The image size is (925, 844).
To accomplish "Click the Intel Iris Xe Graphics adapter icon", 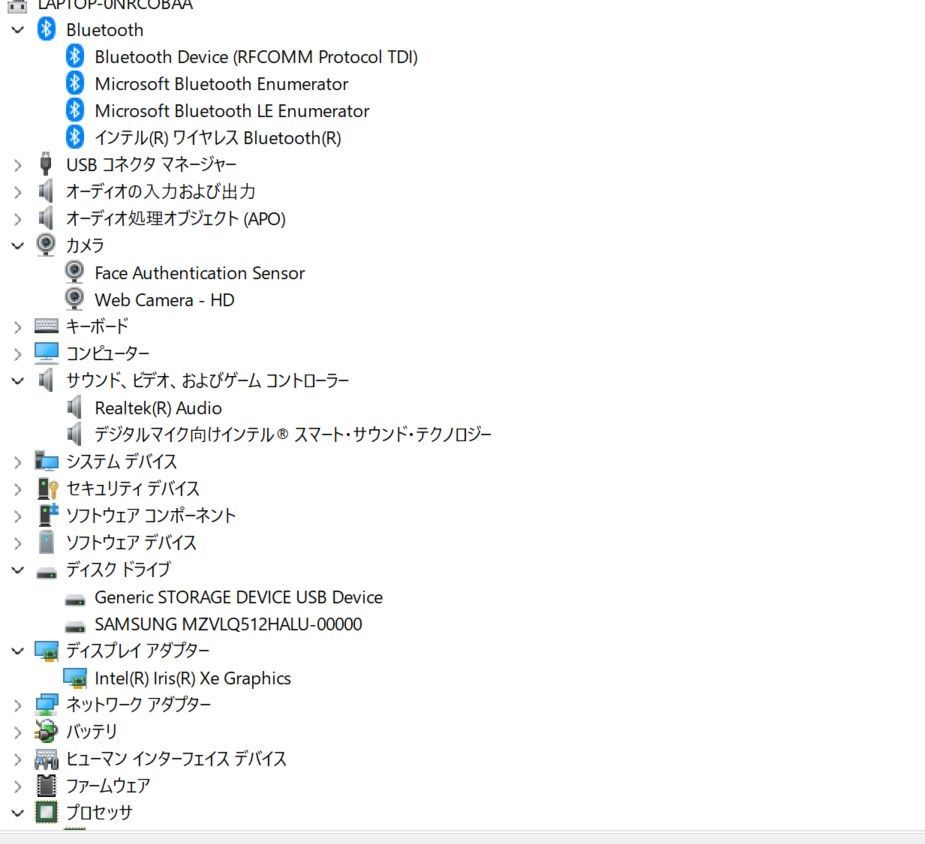I will (x=74, y=678).
